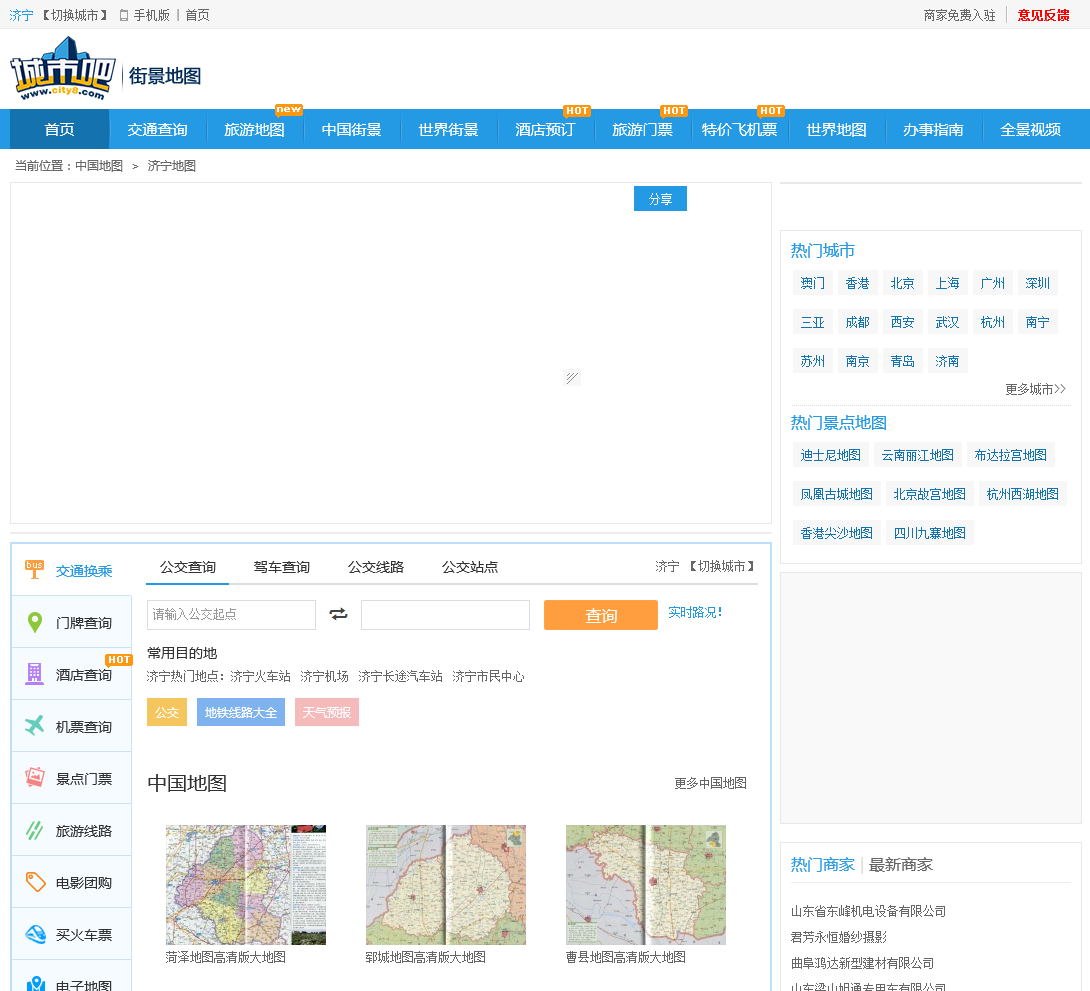Screen dimensions: 1090x991
Task: Open 世界街景 navigation item
Action: coord(448,129)
